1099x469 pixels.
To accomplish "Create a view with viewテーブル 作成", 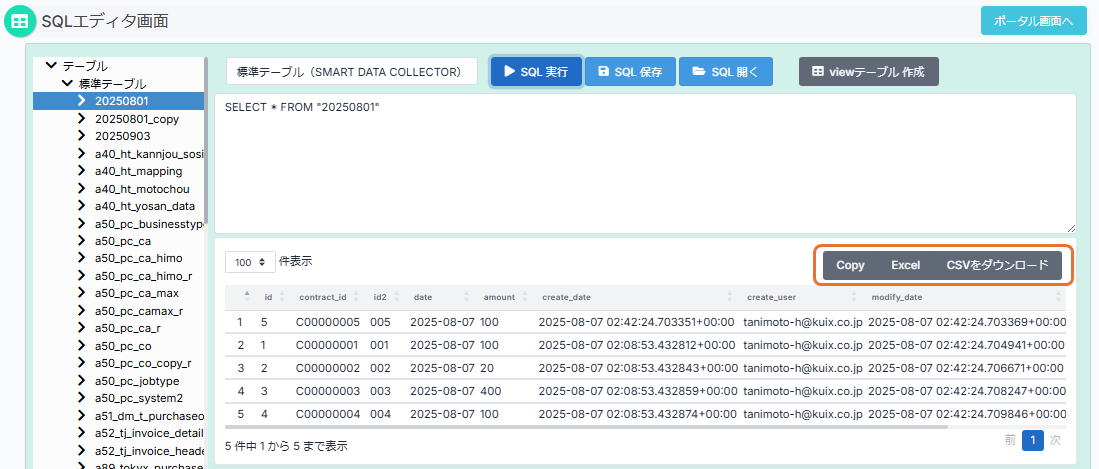I will [868, 72].
